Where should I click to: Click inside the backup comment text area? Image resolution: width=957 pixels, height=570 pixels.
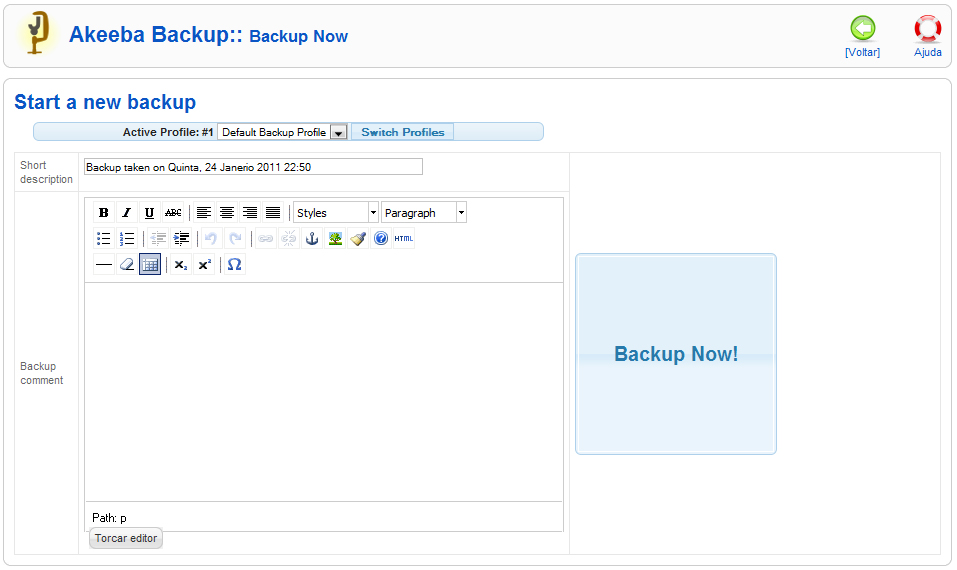click(x=323, y=392)
